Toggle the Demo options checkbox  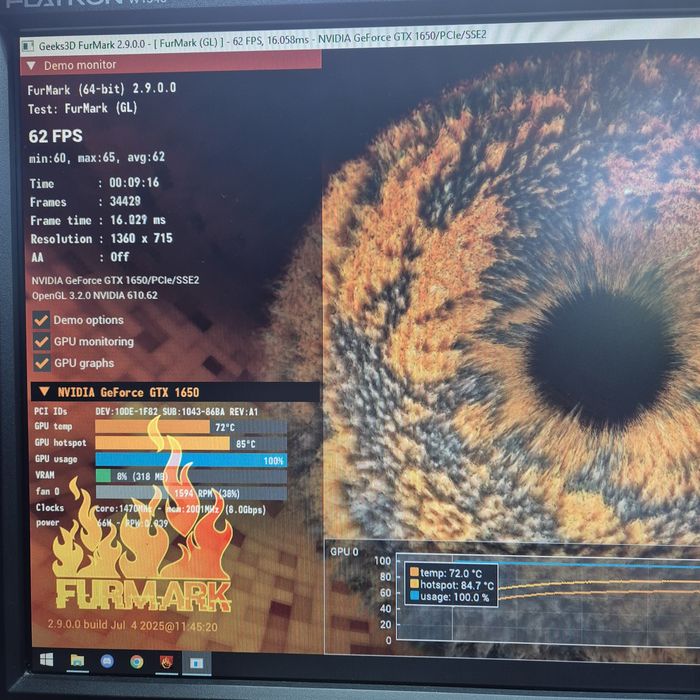click(41, 320)
